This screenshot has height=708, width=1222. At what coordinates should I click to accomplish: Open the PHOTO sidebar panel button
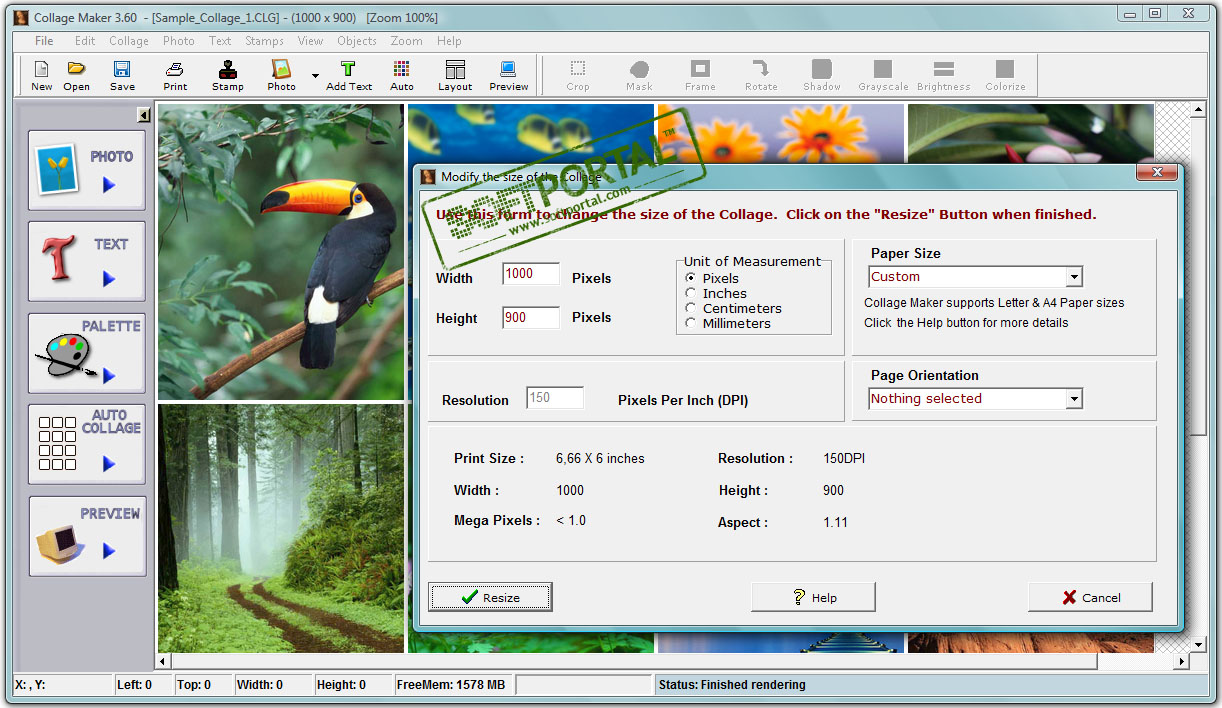tap(87, 170)
